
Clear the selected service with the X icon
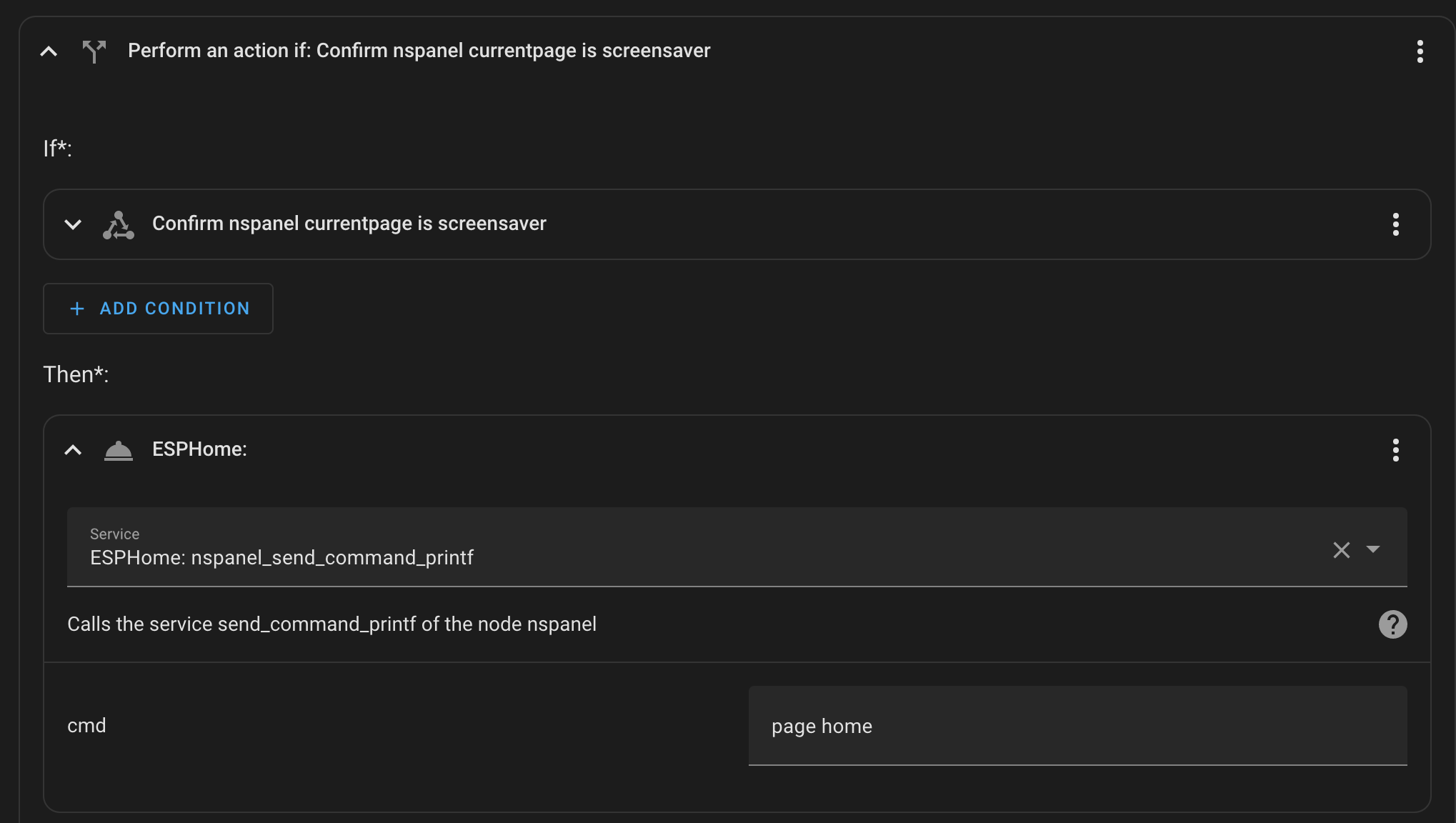tap(1342, 550)
